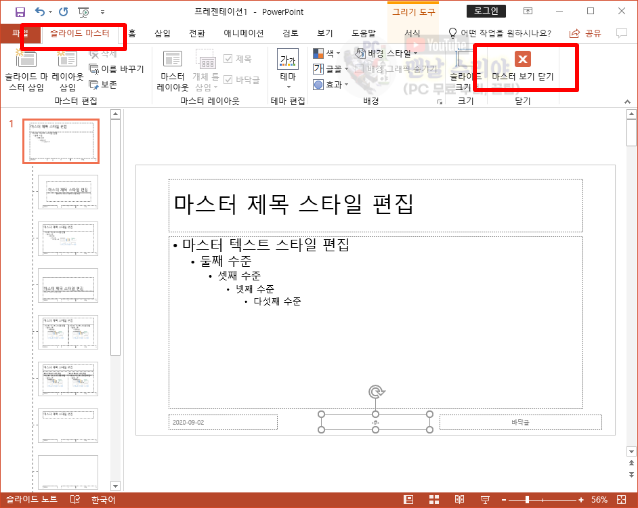
Task: Click the 다섯째 수준 bullet text
Action: 277,302
